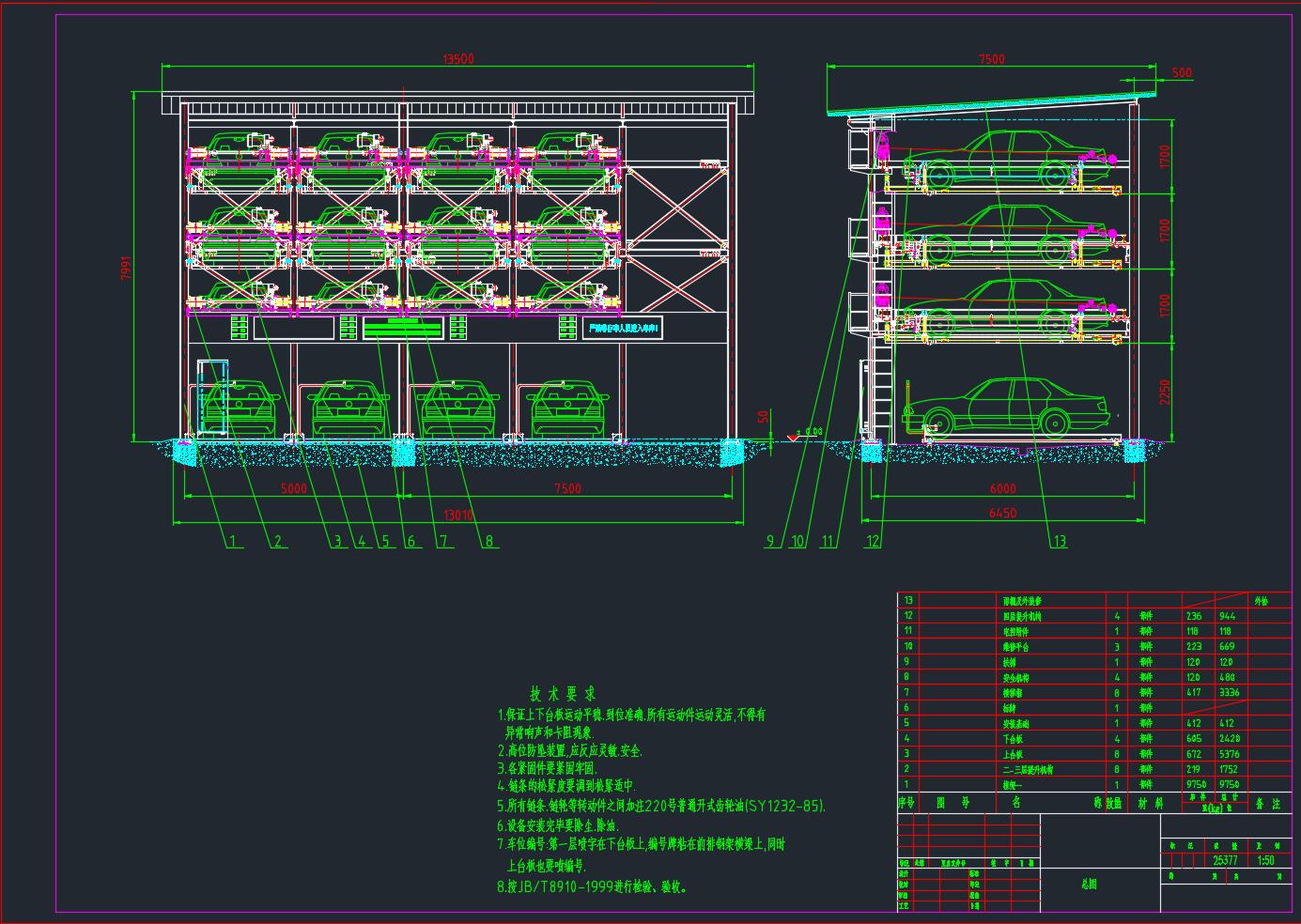
Task: Select part callout number 1
Action: click(x=232, y=541)
